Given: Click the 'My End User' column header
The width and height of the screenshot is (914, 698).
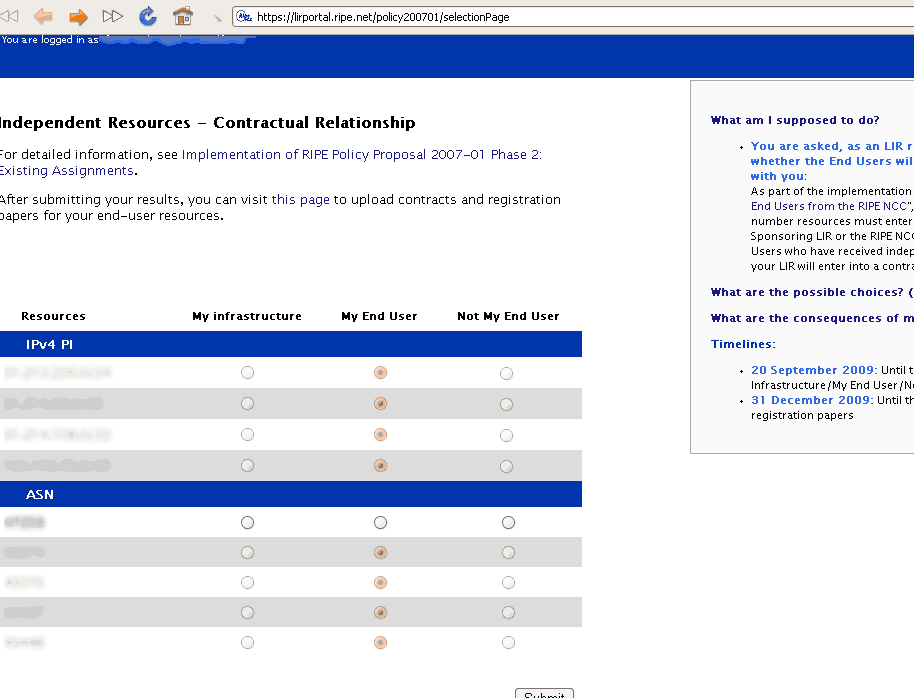Looking at the screenshot, I should [379, 316].
